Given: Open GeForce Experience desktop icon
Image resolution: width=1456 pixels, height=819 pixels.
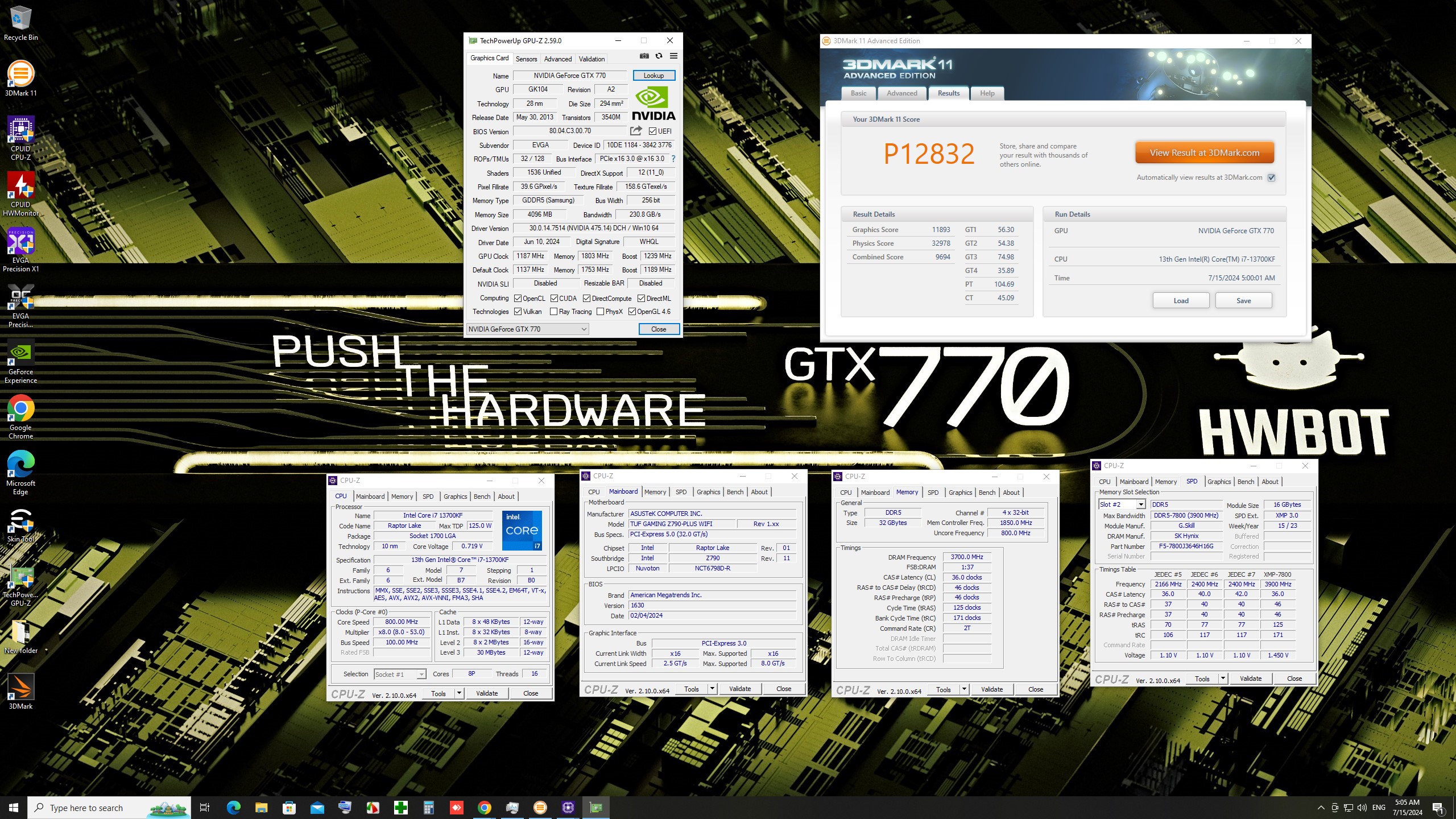Looking at the screenshot, I should tap(20, 361).
